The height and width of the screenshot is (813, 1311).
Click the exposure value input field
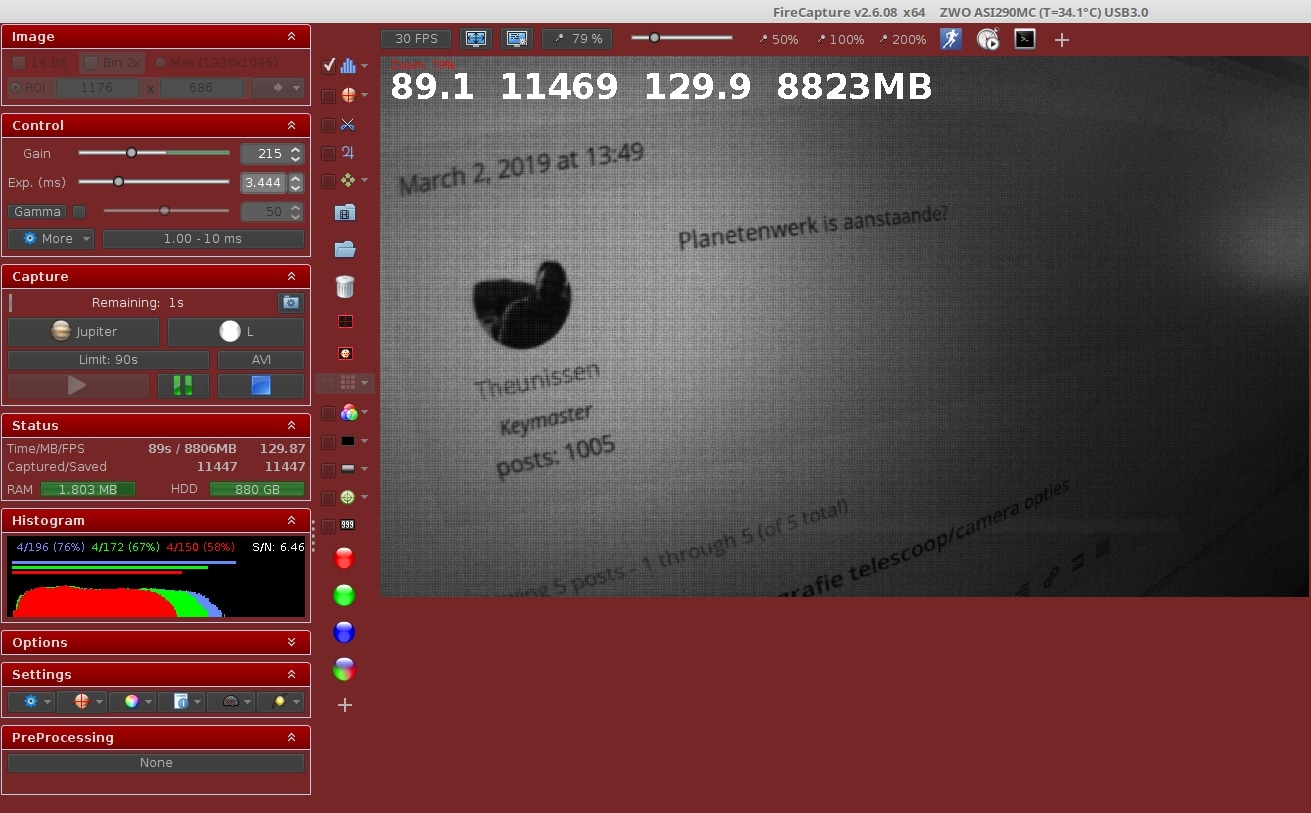point(264,183)
